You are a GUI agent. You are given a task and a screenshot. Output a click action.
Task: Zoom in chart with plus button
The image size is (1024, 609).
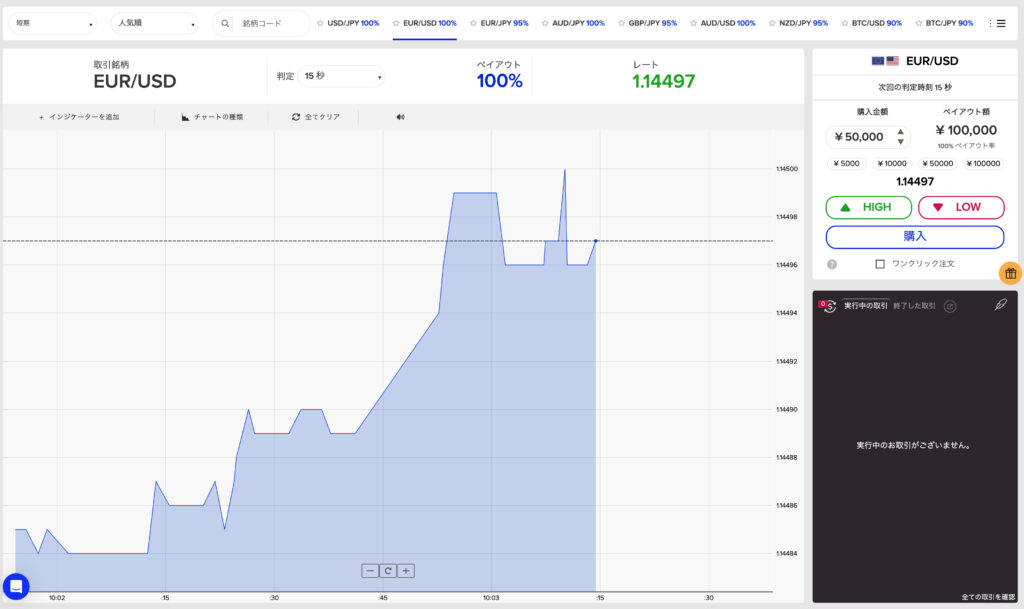coord(406,571)
